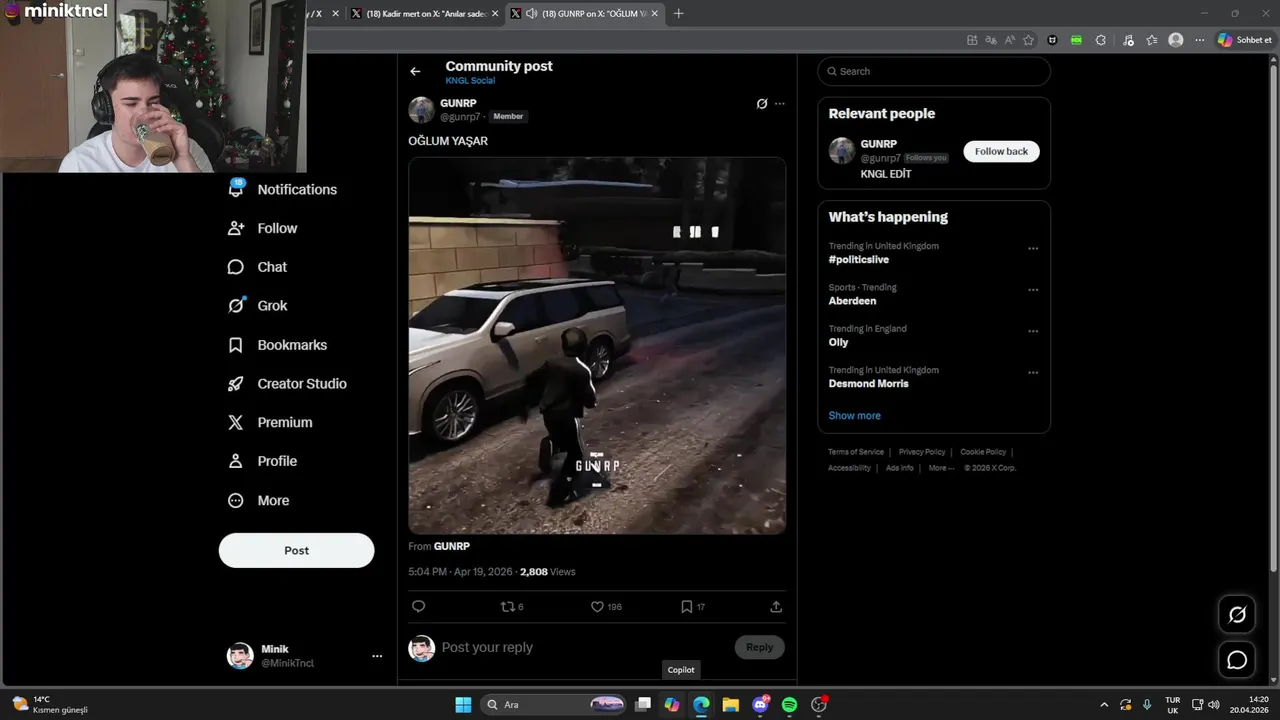Open account menu dots beside Minik
Viewport: 1280px width, 720px height.
[377, 656]
